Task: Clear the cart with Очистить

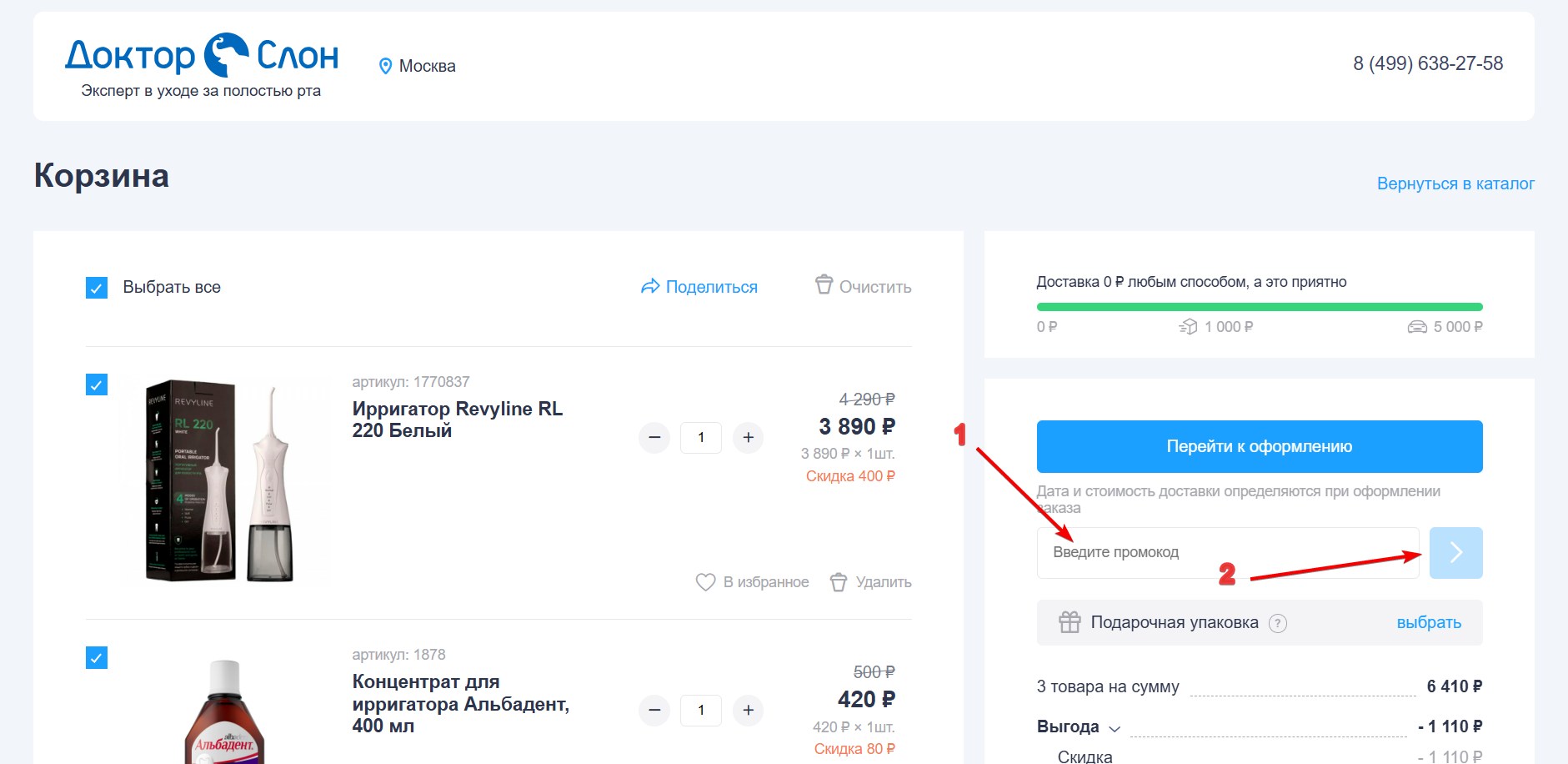Action: pos(875,287)
